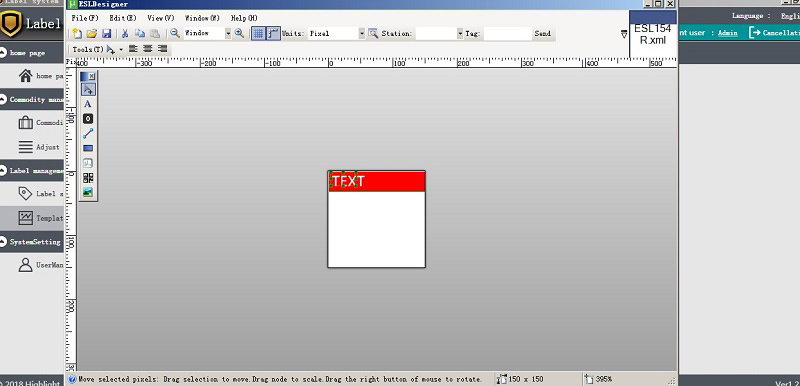This screenshot has width=800, height=386.
Task: Open the Help menu
Action: (244, 18)
